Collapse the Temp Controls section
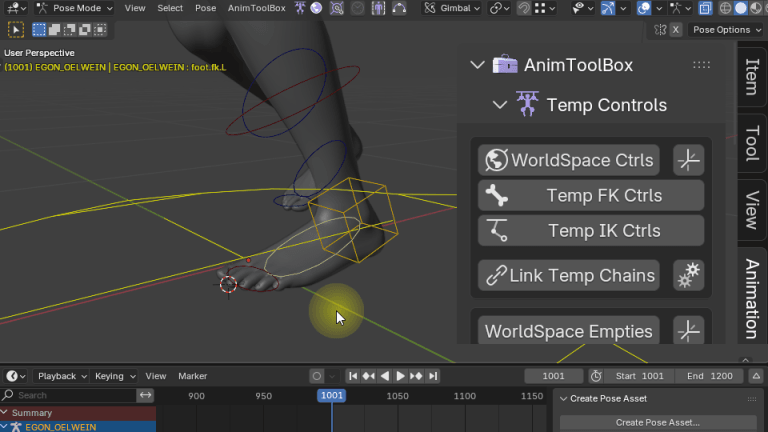 pos(499,105)
